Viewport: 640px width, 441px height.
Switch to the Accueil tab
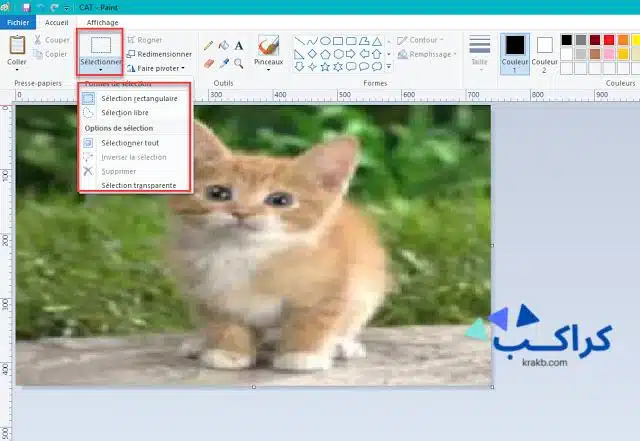[57, 22]
